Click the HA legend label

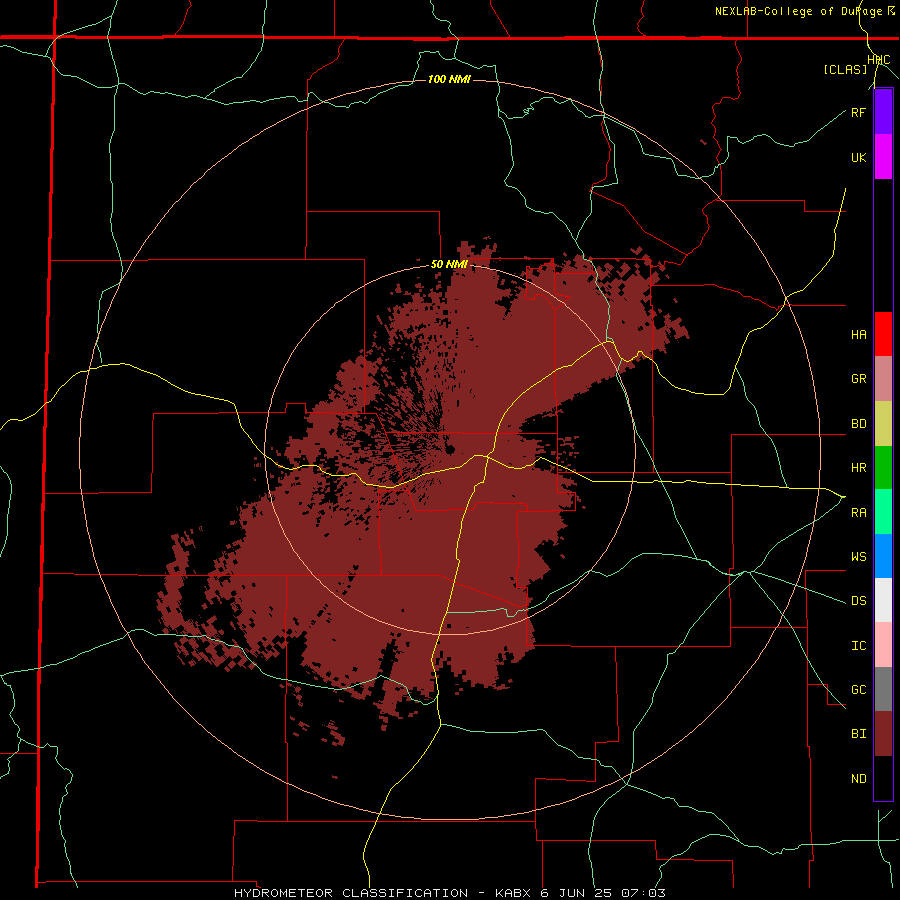(858, 335)
